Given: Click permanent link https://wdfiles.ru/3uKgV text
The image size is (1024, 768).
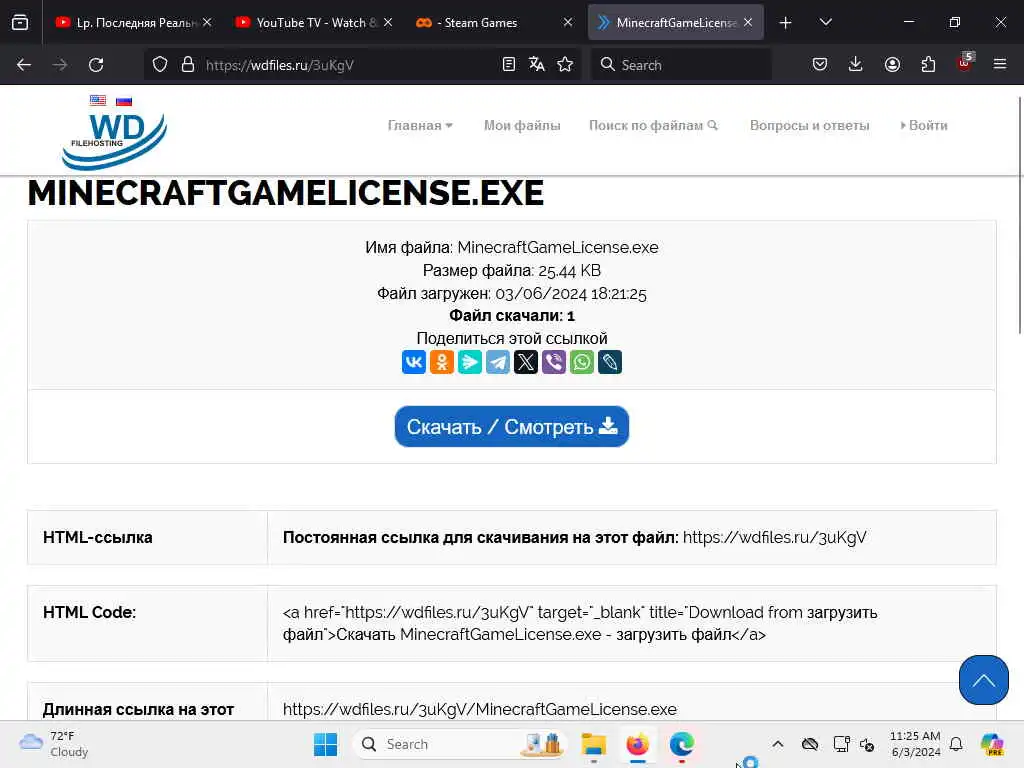Looking at the screenshot, I should point(775,537).
